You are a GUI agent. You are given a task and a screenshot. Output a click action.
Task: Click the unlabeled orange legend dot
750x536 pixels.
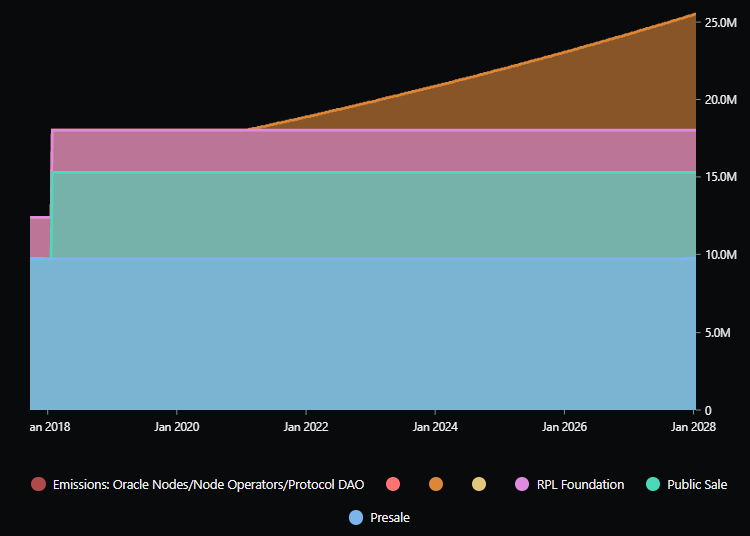coord(436,484)
